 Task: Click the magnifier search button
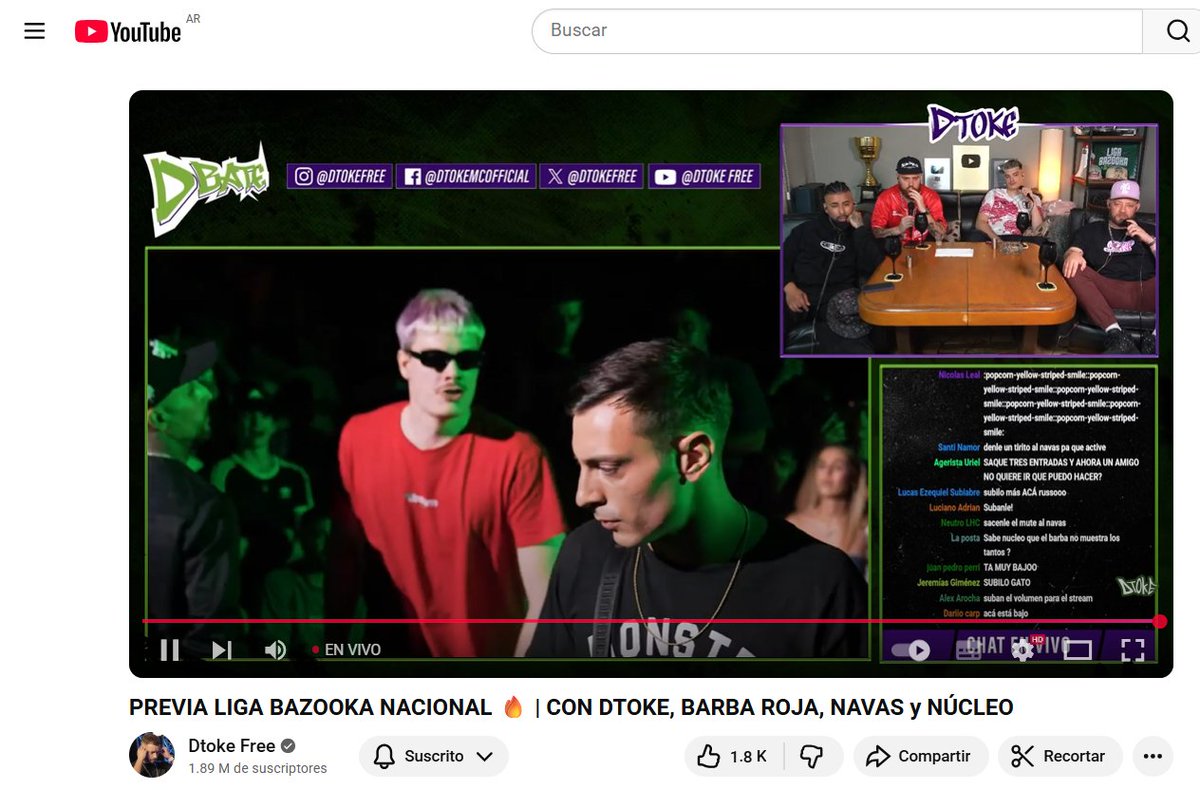click(1177, 31)
